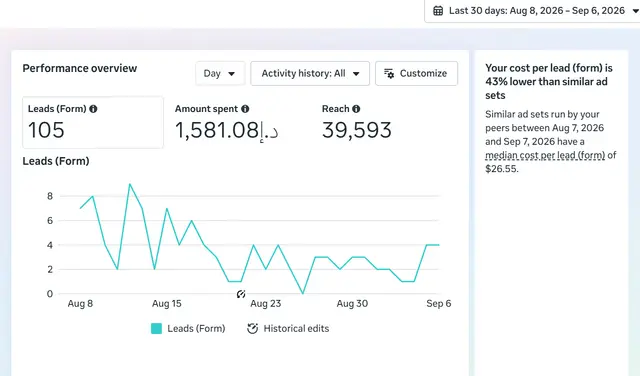Viewport: 640px width, 376px height.
Task: Select the Leads (Form) metric card
Action: (x=93, y=122)
